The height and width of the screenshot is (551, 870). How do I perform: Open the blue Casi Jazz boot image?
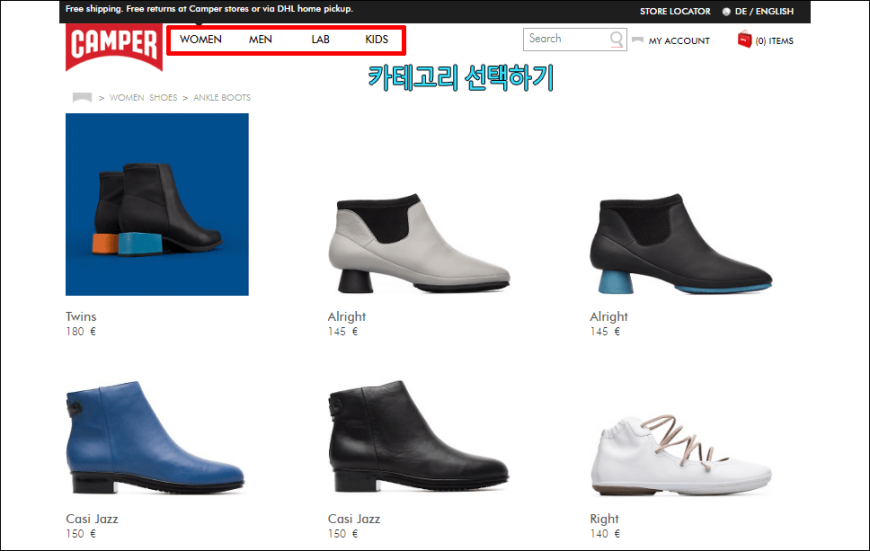coord(155,437)
